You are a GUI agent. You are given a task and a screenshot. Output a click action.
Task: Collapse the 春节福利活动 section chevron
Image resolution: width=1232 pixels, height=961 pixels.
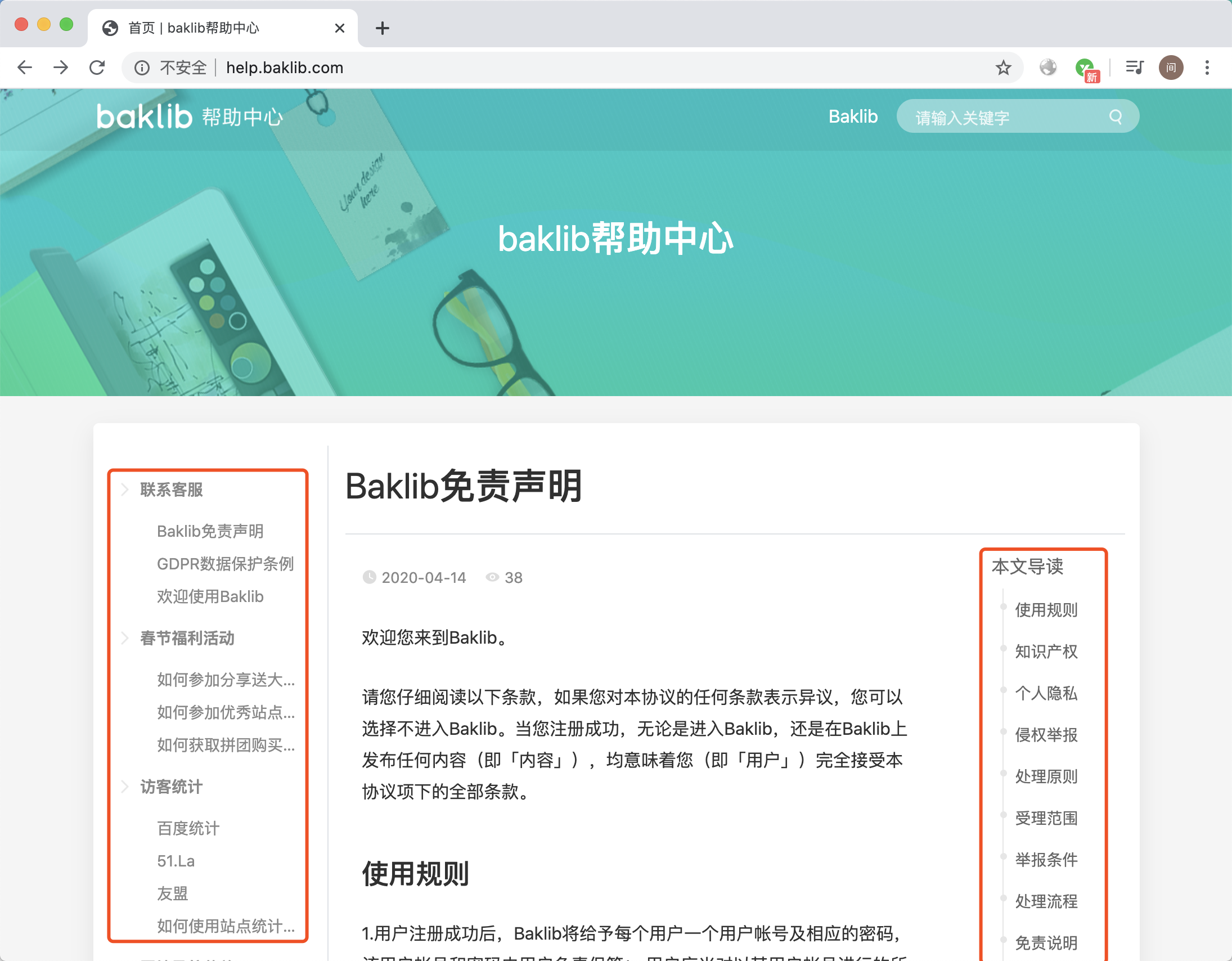click(x=125, y=638)
